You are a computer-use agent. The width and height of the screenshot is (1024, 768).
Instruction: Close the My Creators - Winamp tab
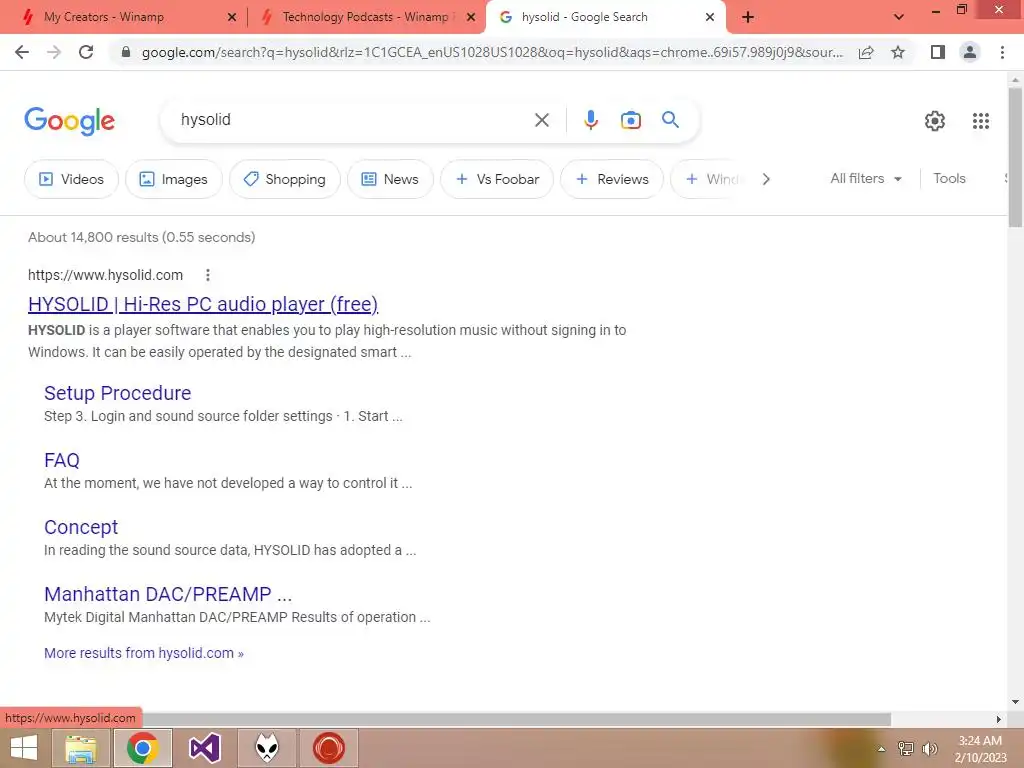[232, 17]
